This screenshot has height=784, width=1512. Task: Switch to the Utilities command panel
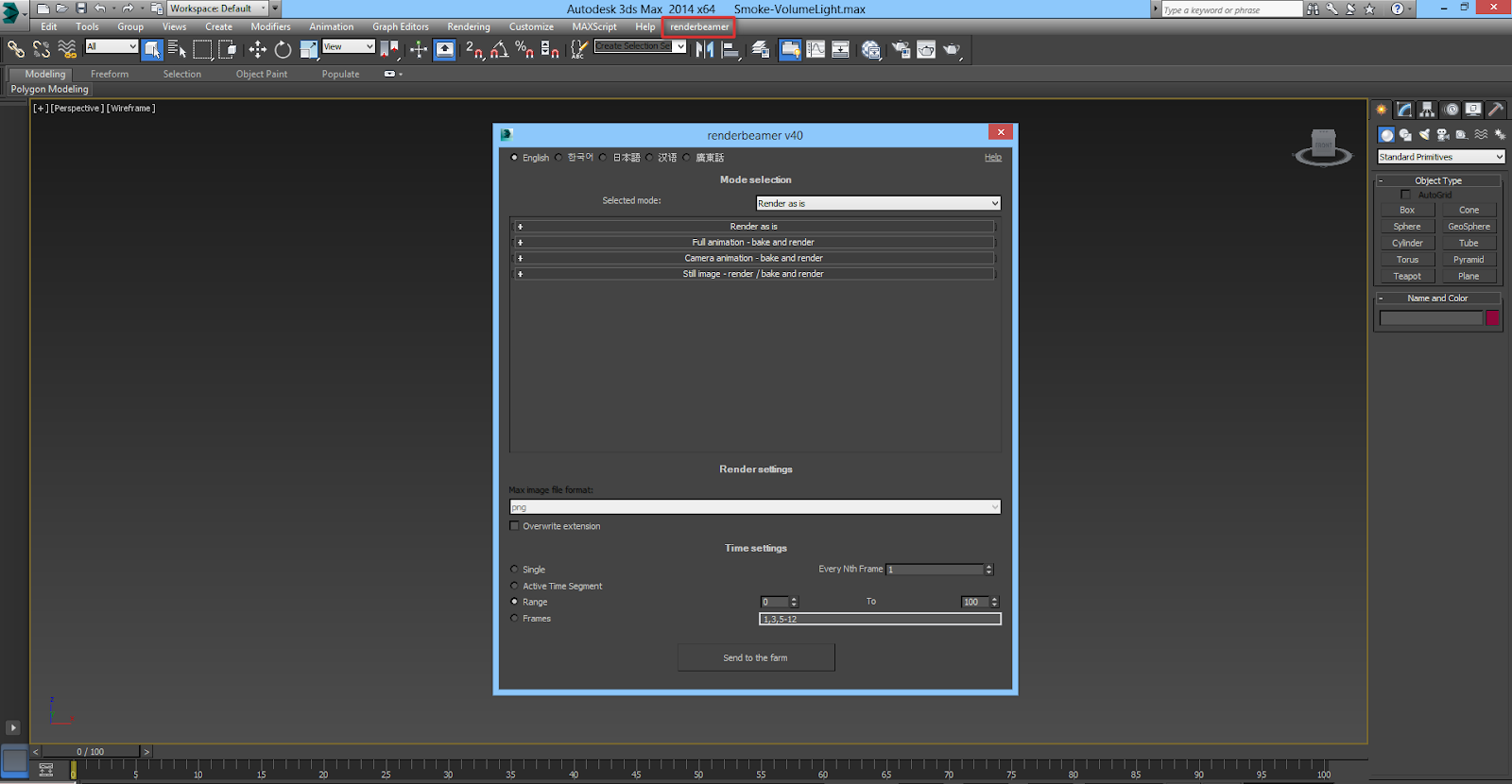pyautogui.click(x=1496, y=110)
